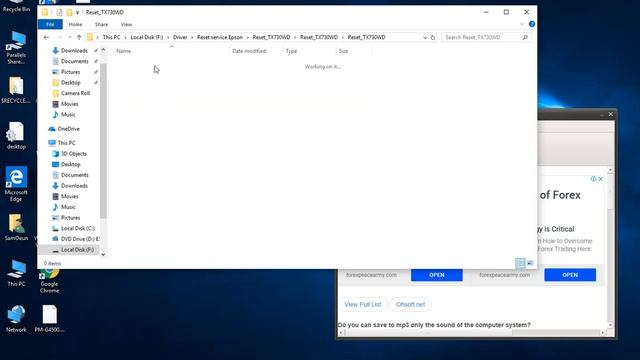This screenshot has height=360, width=640.
Task: Click the Properties quick access icon
Action: pyautogui.click(x=59, y=12)
